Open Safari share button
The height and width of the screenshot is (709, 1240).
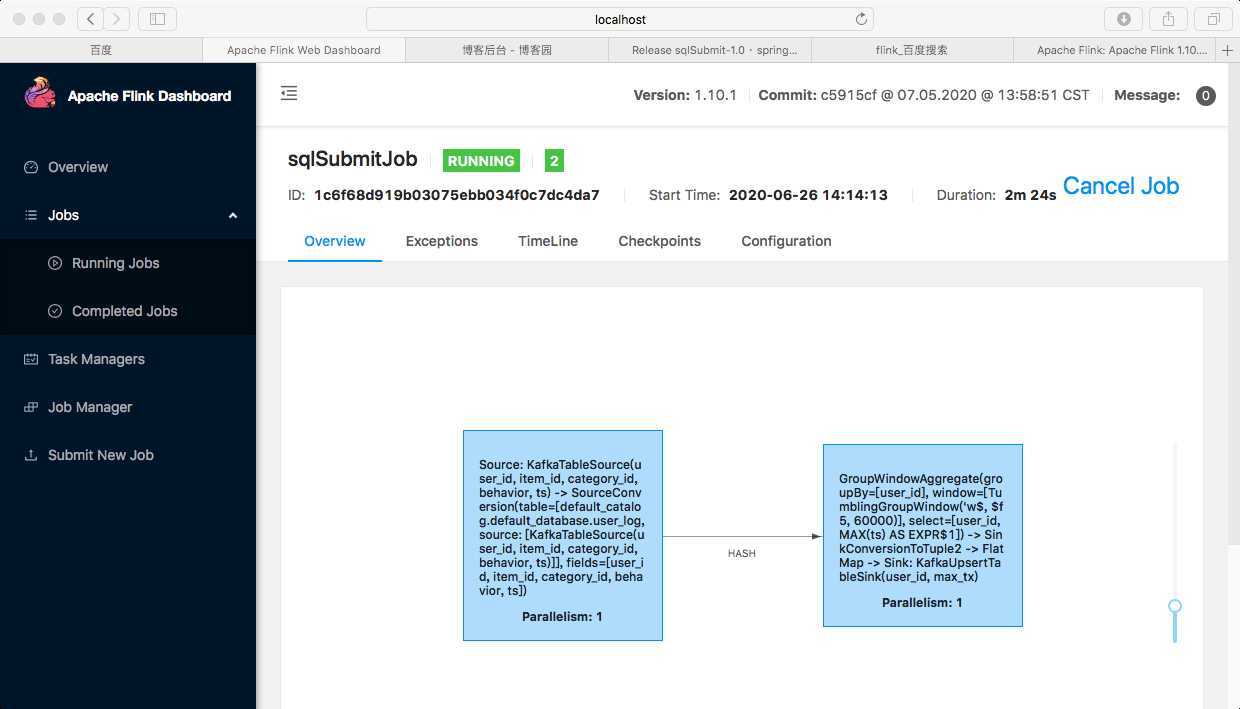point(1168,18)
